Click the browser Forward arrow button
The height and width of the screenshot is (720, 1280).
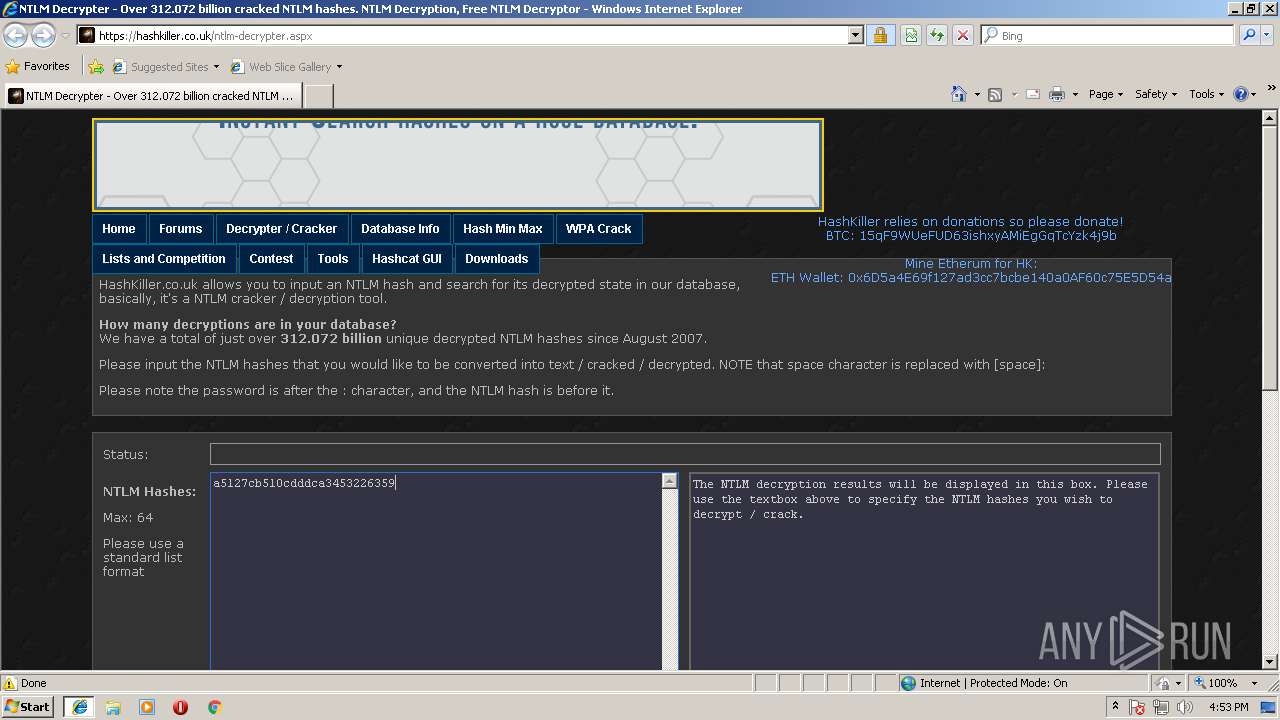point(43,35)
